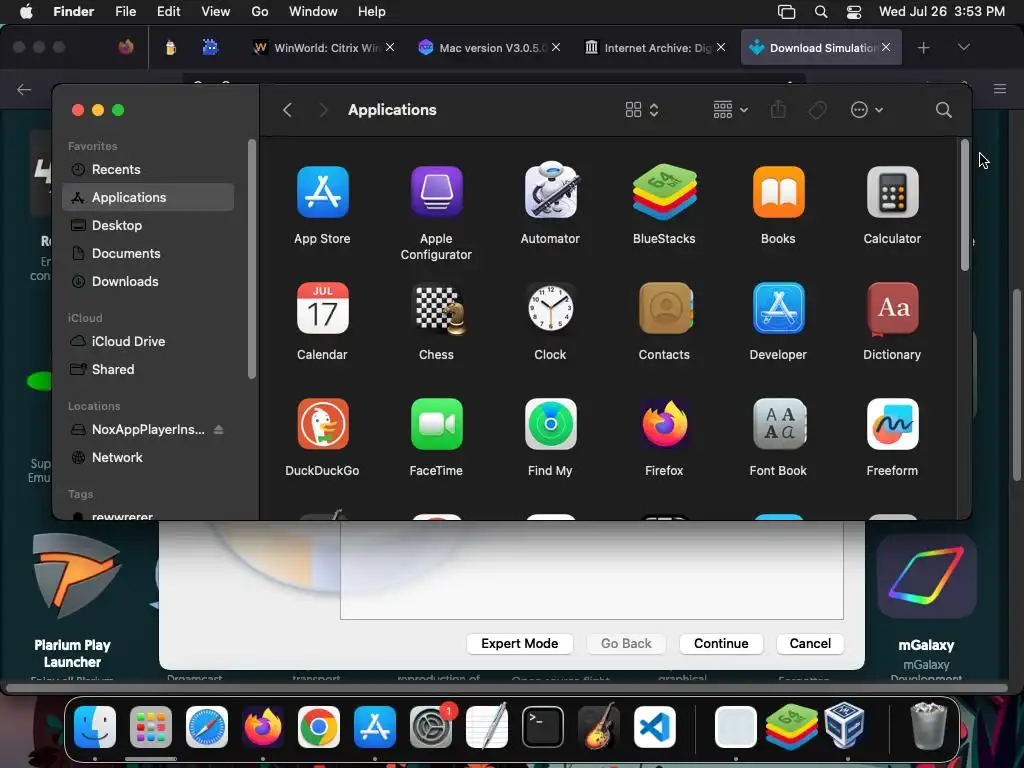Open Visual Studio Code from Dock
The height and width of the screenshot is (768, 1024).
point(655,727)
